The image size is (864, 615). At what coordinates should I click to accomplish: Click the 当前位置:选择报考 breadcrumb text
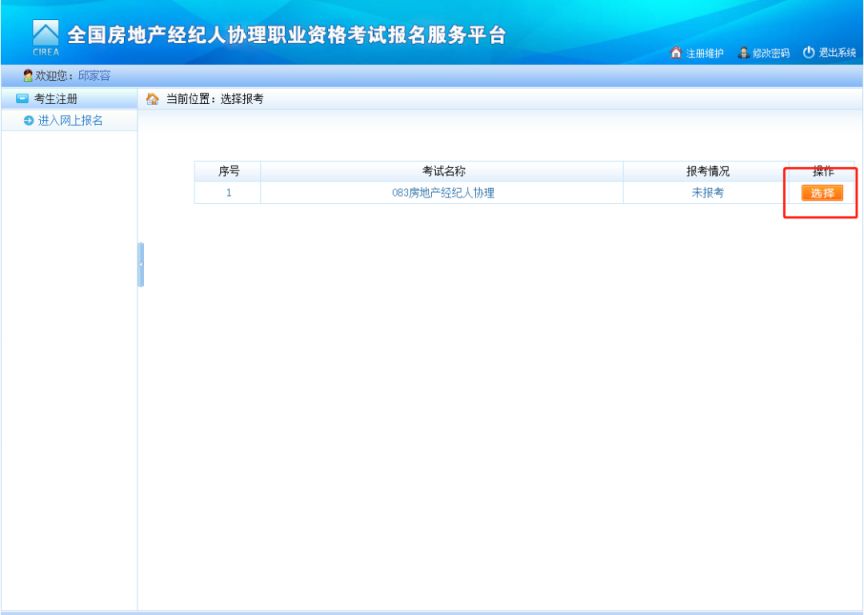point(215,99)
